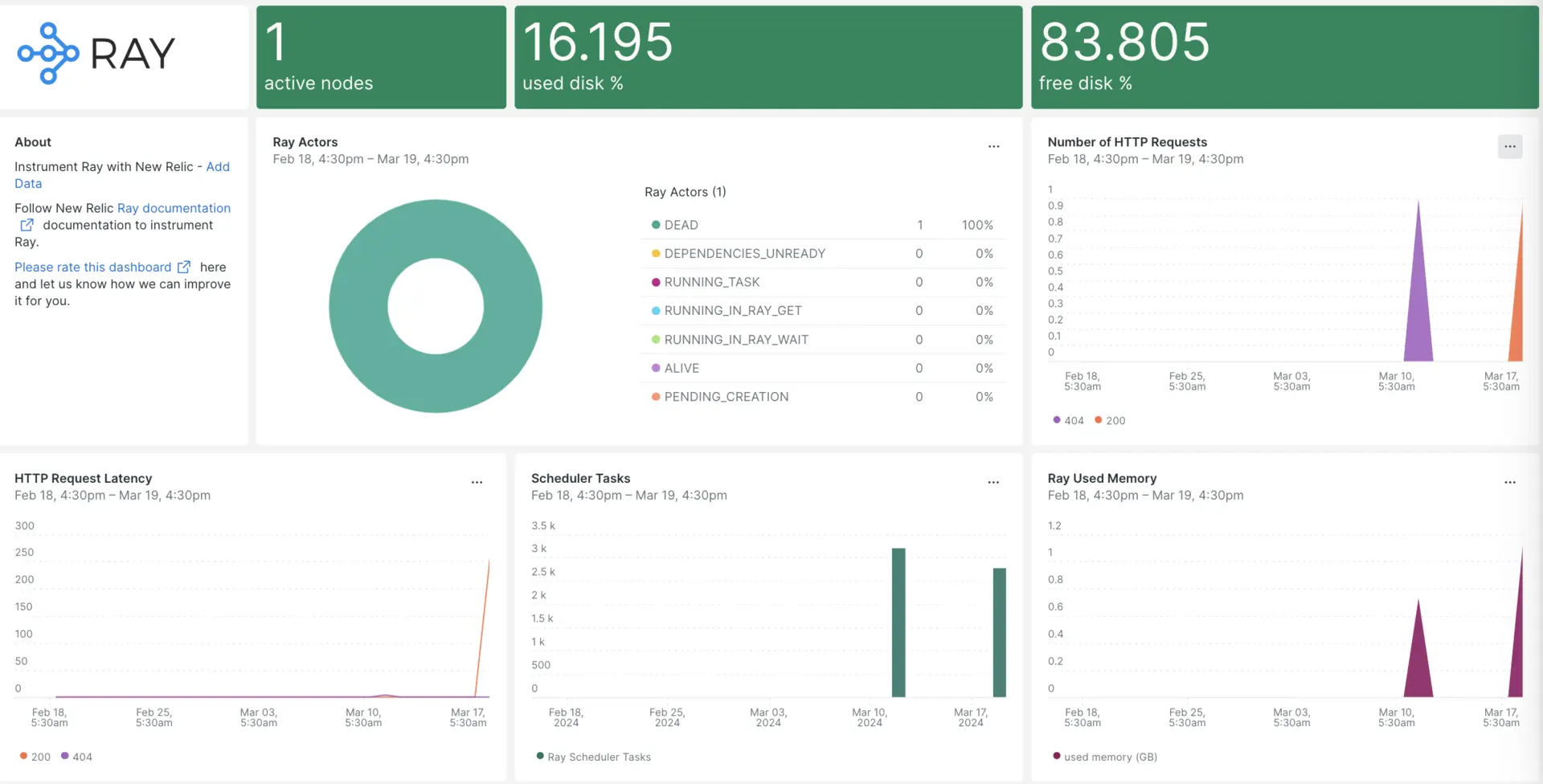
Task: Click the 404 legend dot in HTTP Requests
Action: [x=1057, y=420]
